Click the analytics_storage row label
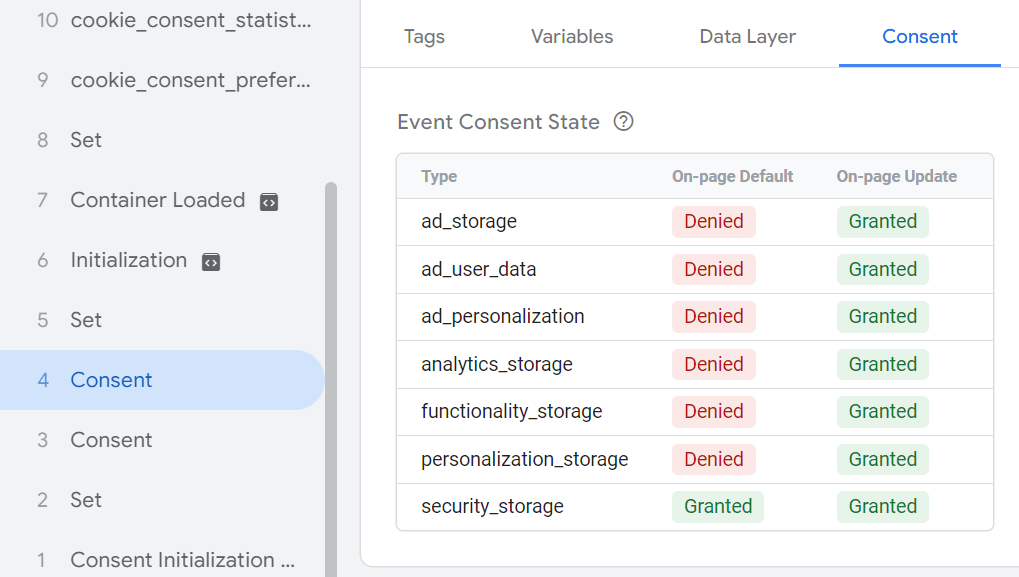 (497, 364)
